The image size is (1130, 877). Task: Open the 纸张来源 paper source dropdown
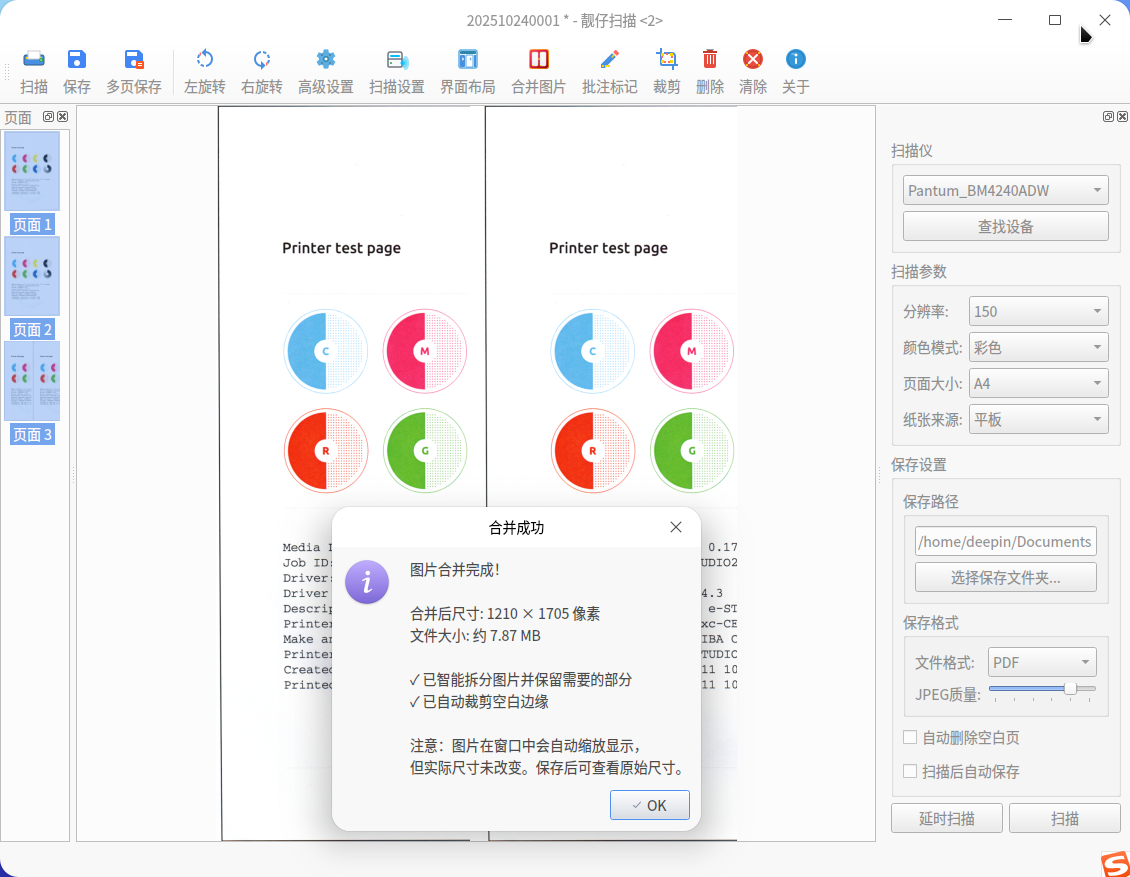[x=1038, y=419]
